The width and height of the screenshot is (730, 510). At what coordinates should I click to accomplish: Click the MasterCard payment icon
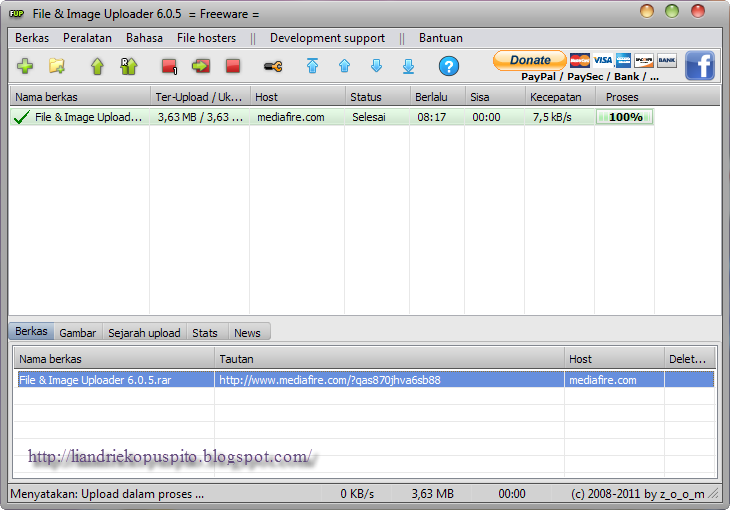click(580, 60)
